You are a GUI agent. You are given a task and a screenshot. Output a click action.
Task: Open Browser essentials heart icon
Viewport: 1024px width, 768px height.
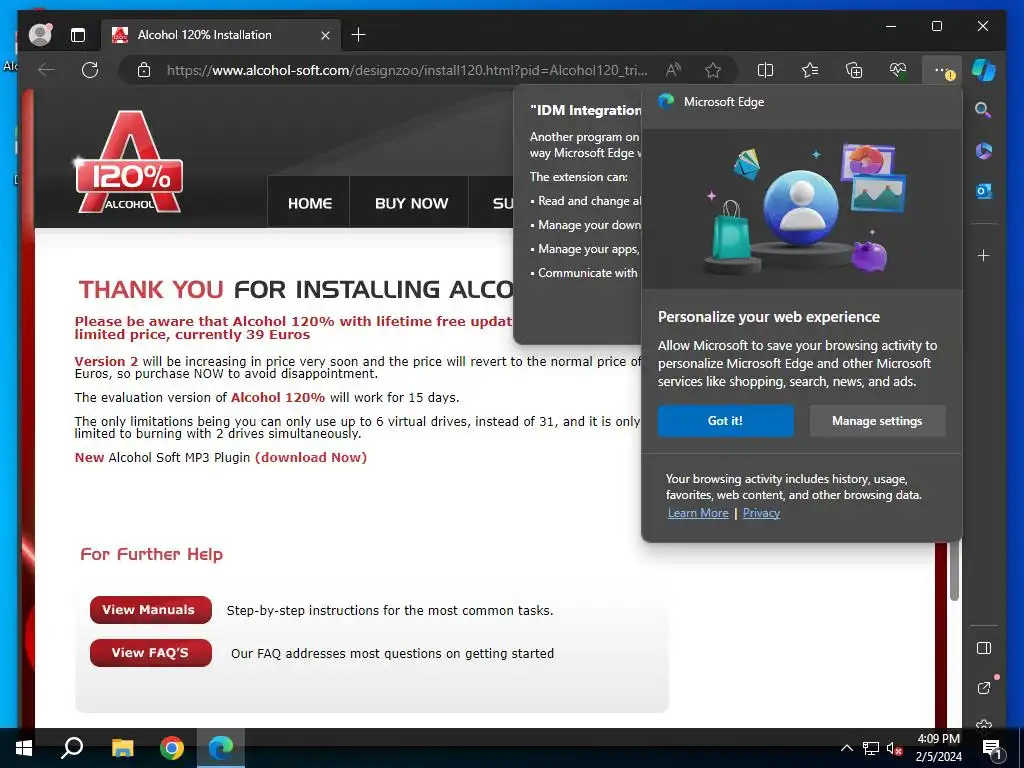pyautogui.click(x=898, y=70)
